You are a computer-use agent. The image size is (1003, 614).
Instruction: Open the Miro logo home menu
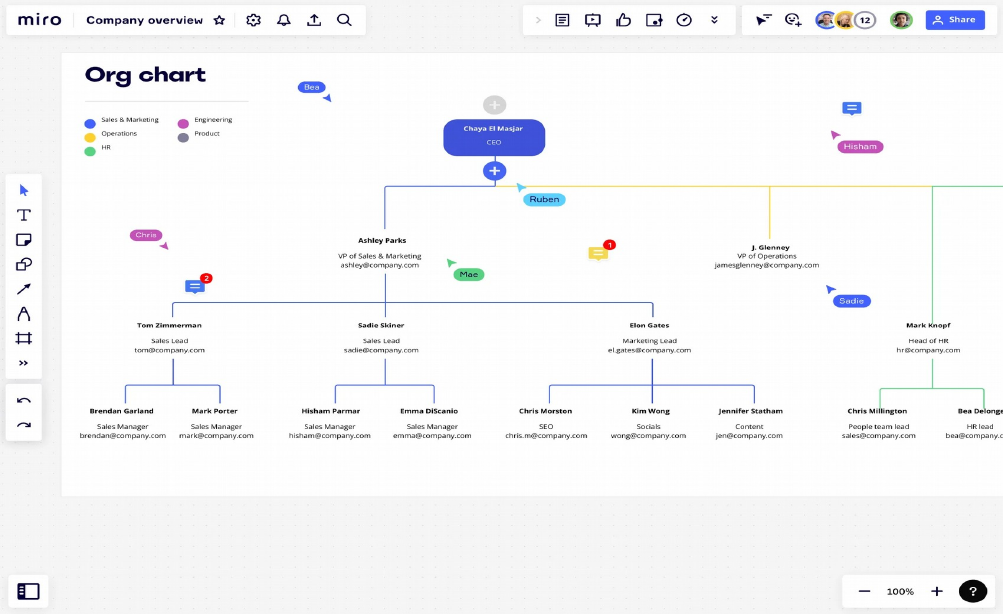point(40,20)
